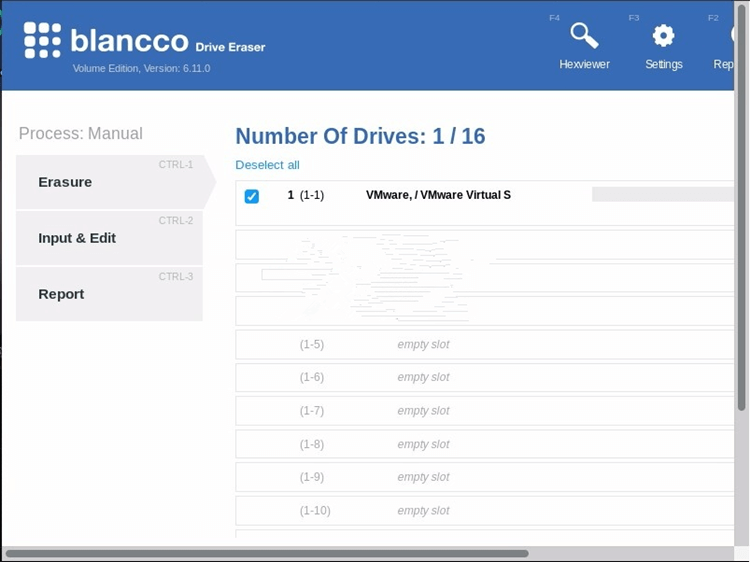Click empty slot row (1-7)
This screenshot has height=562, width=750.
(485, 411)
